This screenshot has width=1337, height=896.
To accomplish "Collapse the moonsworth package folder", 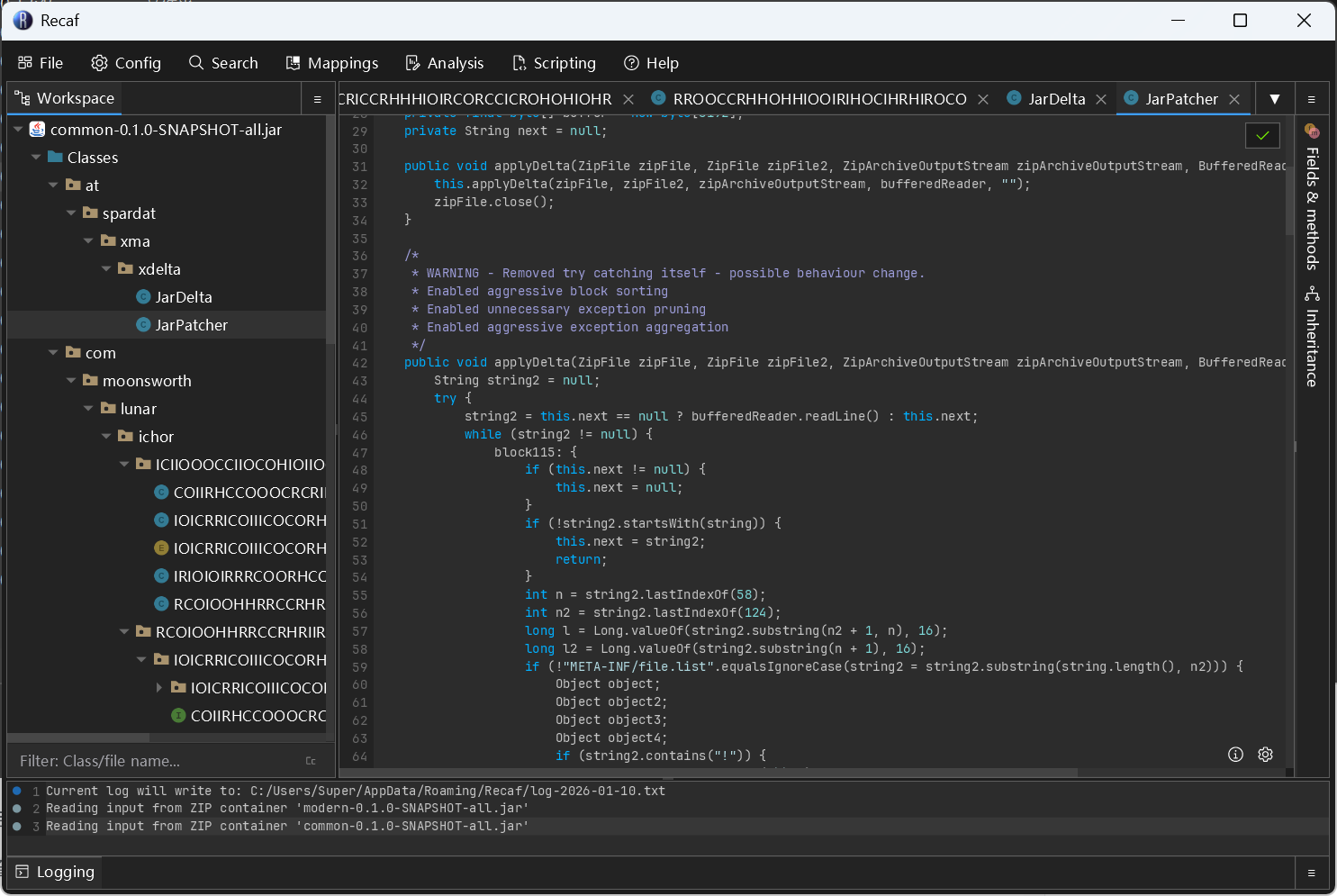I will [x=71, y=381].
